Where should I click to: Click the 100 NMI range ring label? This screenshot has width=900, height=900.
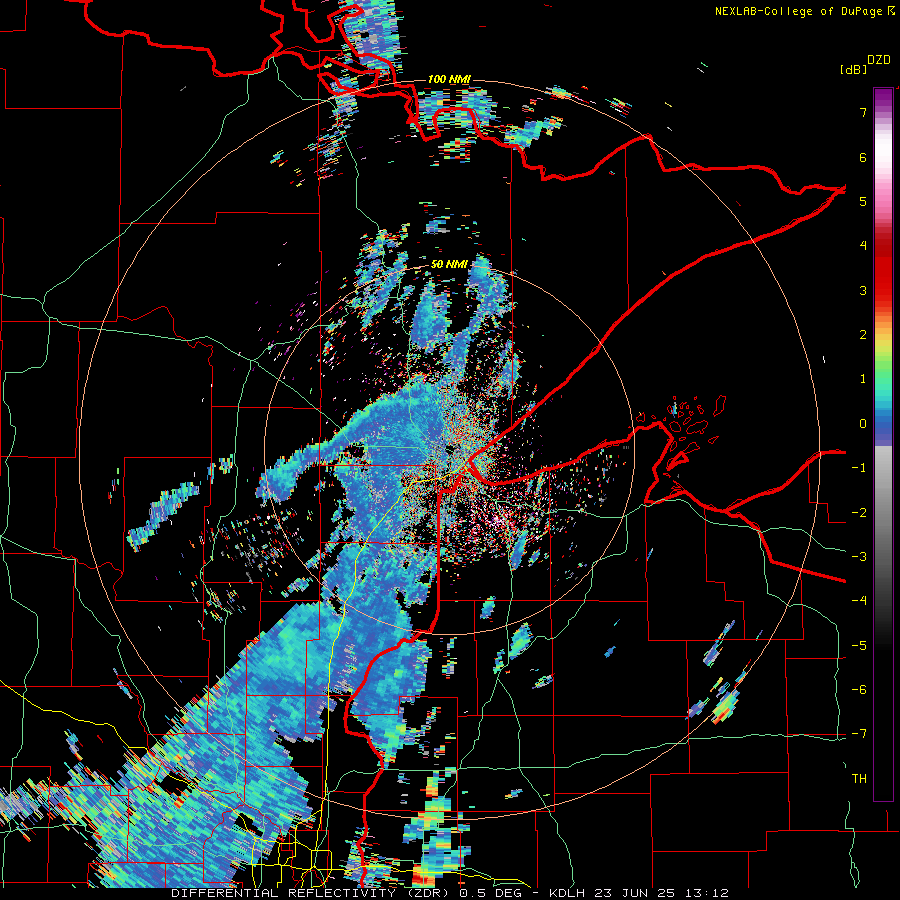coord(448,79)
